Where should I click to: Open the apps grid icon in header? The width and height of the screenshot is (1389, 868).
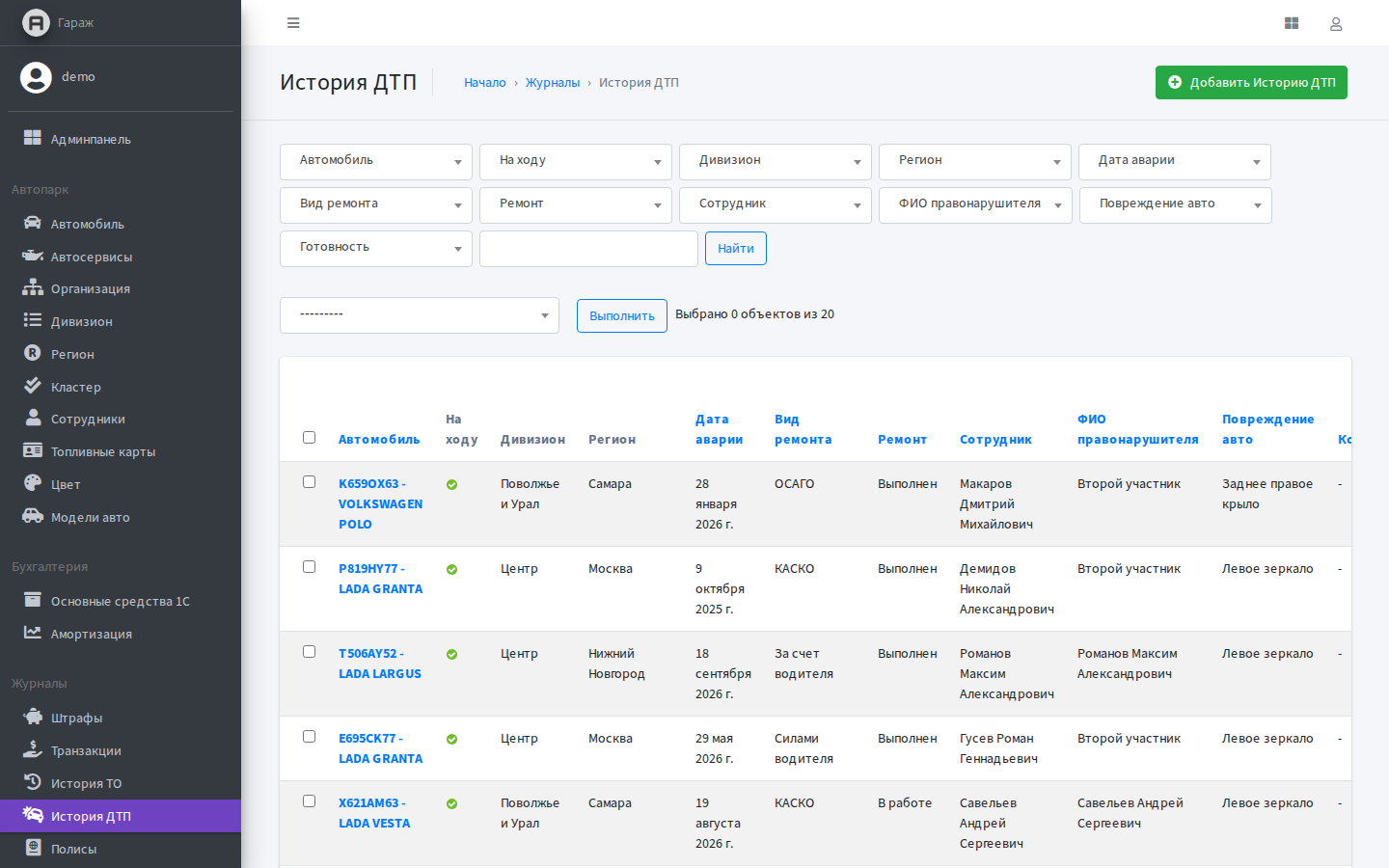[1292, 23]
